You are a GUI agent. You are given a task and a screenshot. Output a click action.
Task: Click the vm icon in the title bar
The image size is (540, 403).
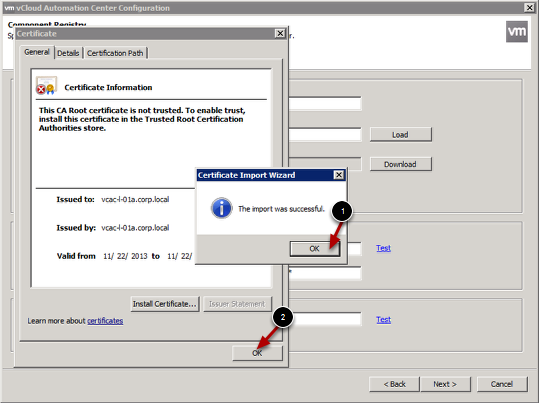point(9,8)
